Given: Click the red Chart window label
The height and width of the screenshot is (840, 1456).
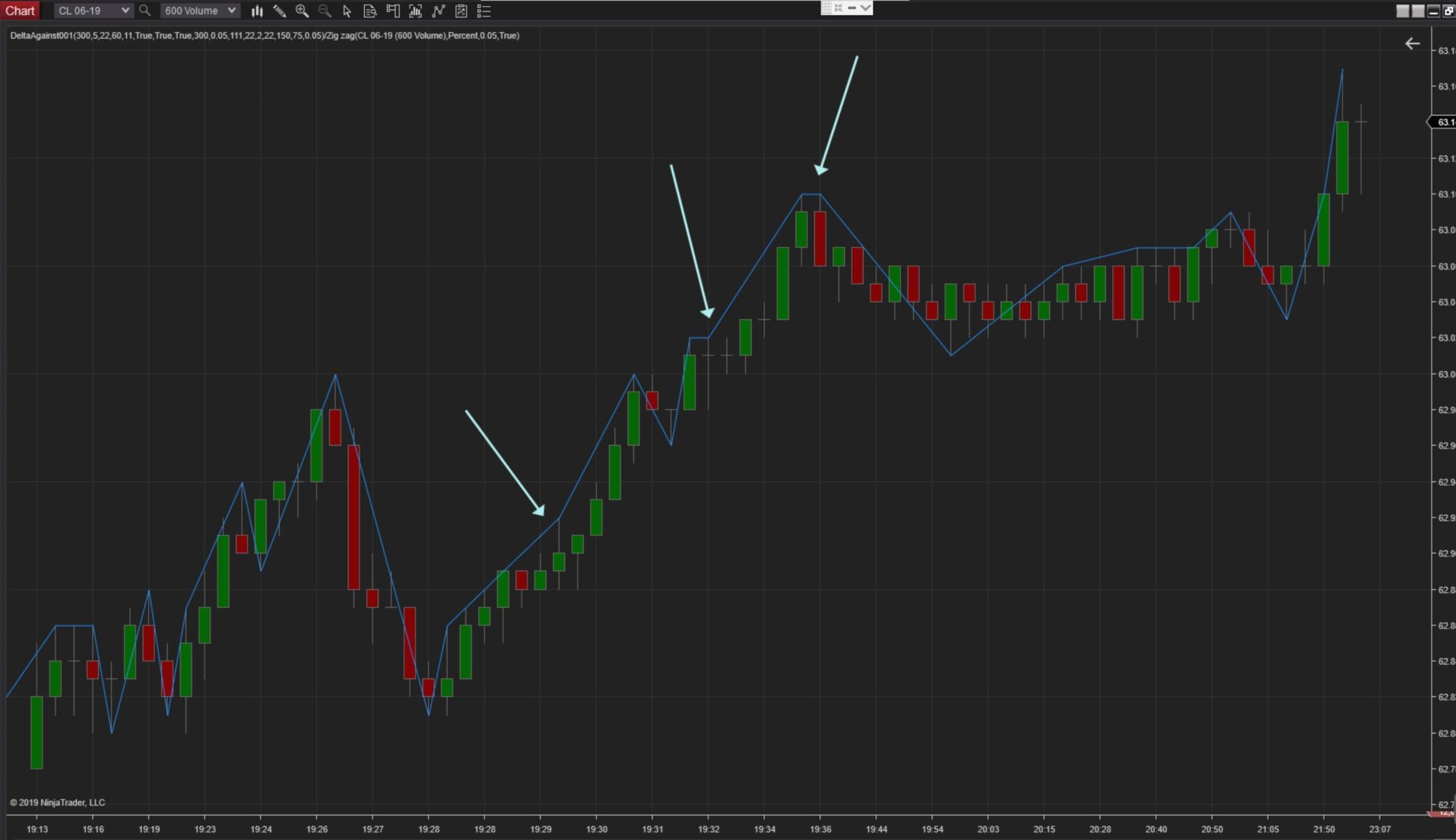Looking at the screenshot, I should (20, 11).
